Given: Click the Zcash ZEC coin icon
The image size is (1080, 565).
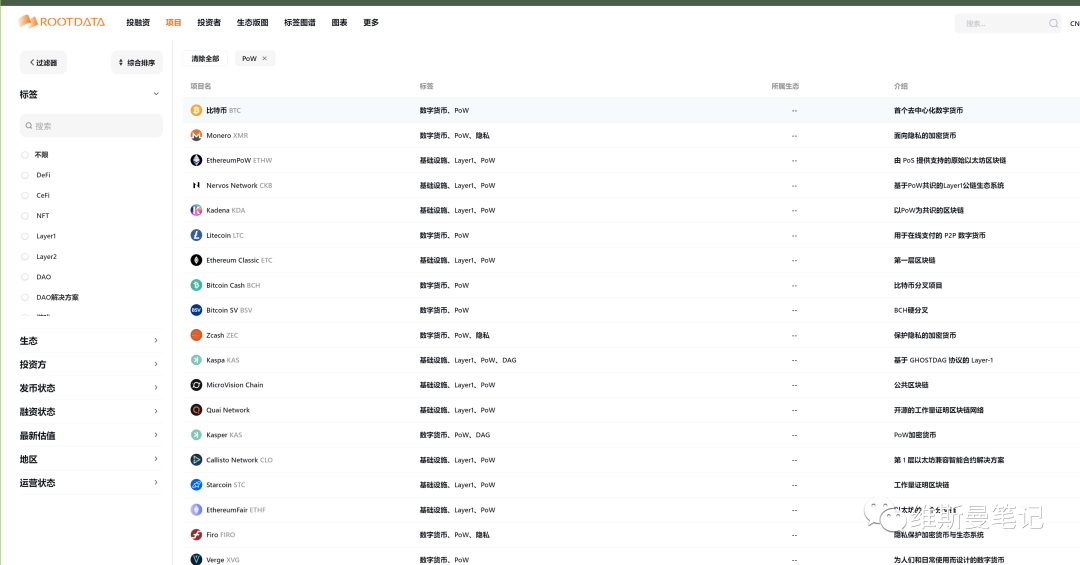Looking at the screenshot, I should click(196, 335).
